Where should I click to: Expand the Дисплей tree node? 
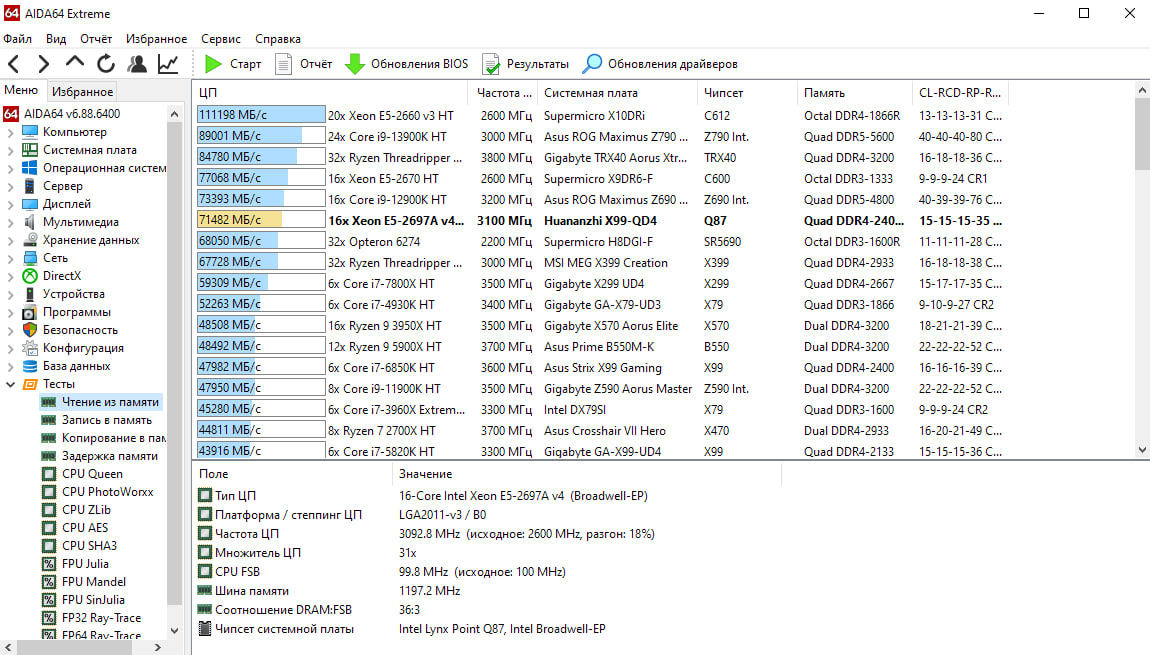pos(10,205)
